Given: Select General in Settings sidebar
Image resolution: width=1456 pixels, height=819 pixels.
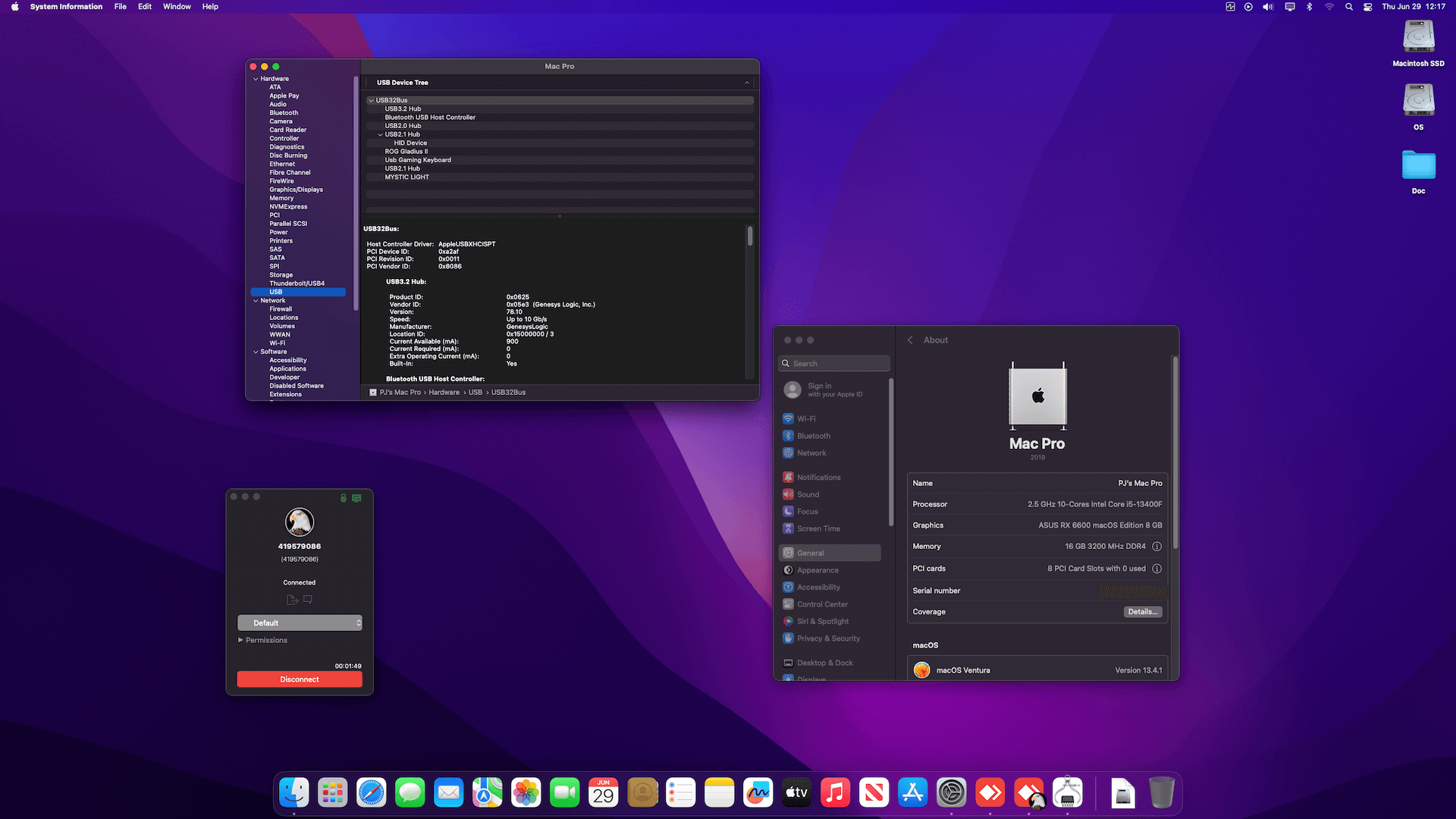Looking at the screenshot, I should [x=830, y=553].
